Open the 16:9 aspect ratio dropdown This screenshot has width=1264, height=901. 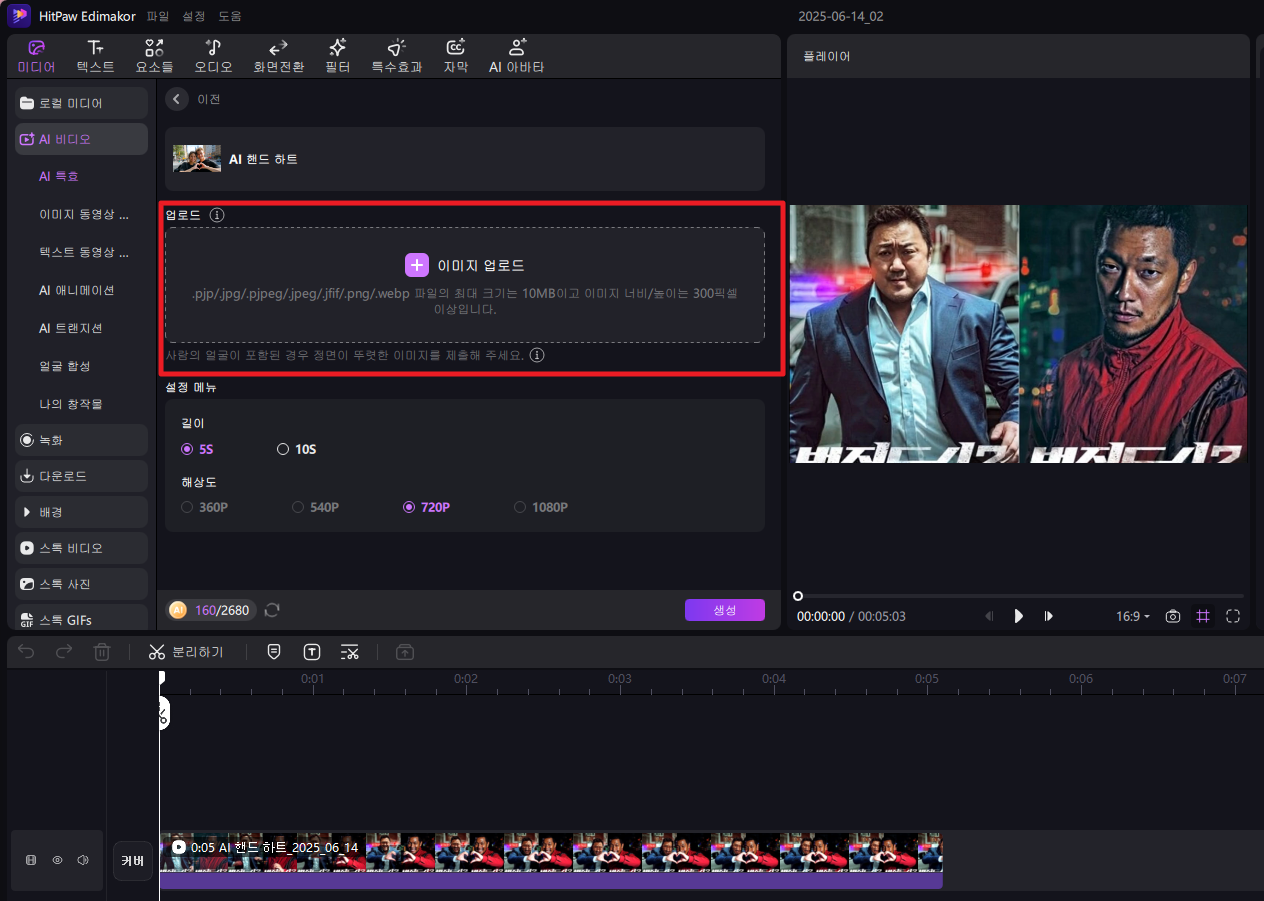click(1133, 616)
